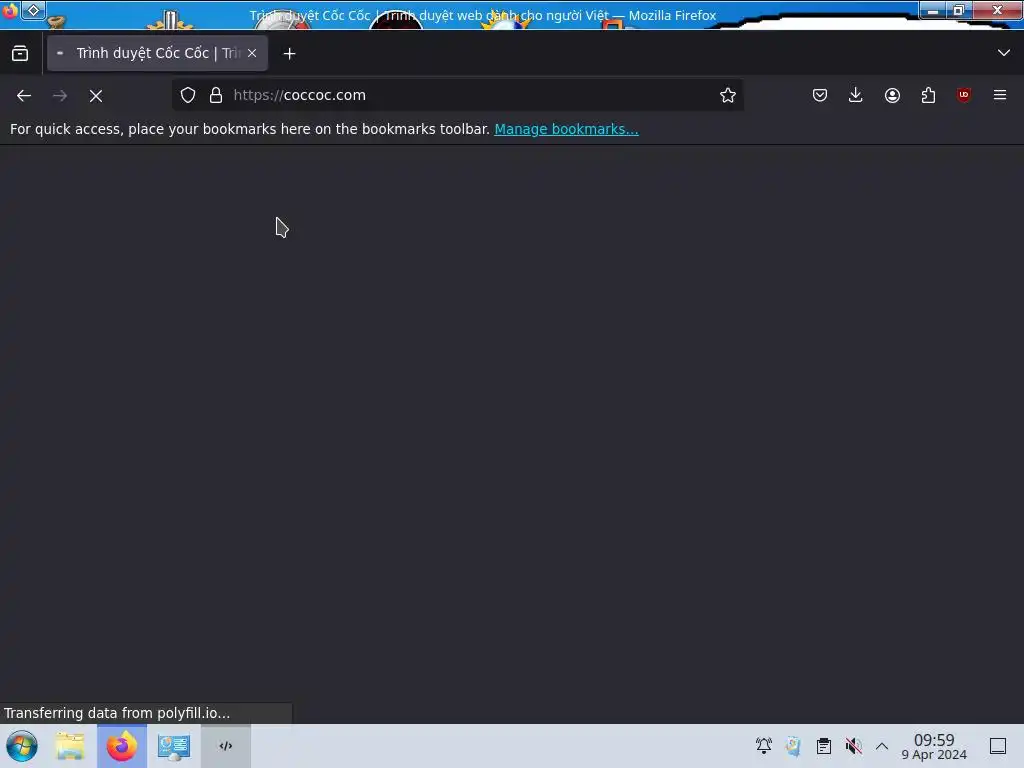1024x768 pixels.
Task: Go back one page
Action: 24,95
